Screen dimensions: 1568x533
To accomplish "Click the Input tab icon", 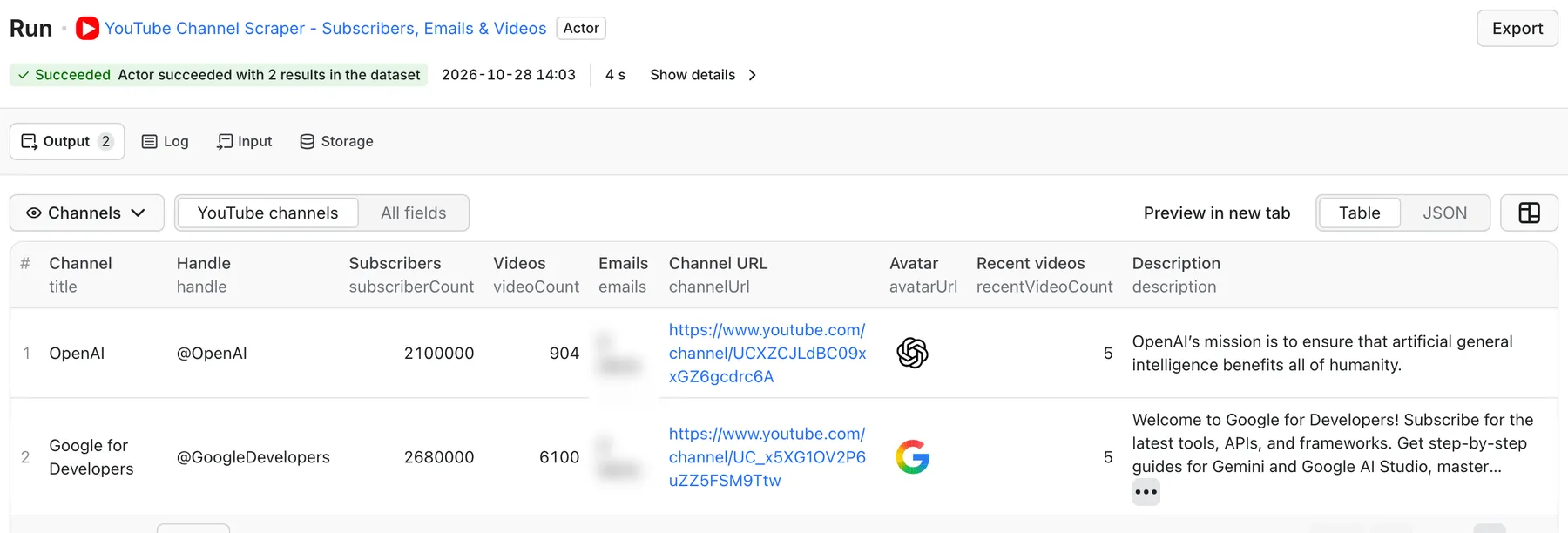I will tap(225, 141).
